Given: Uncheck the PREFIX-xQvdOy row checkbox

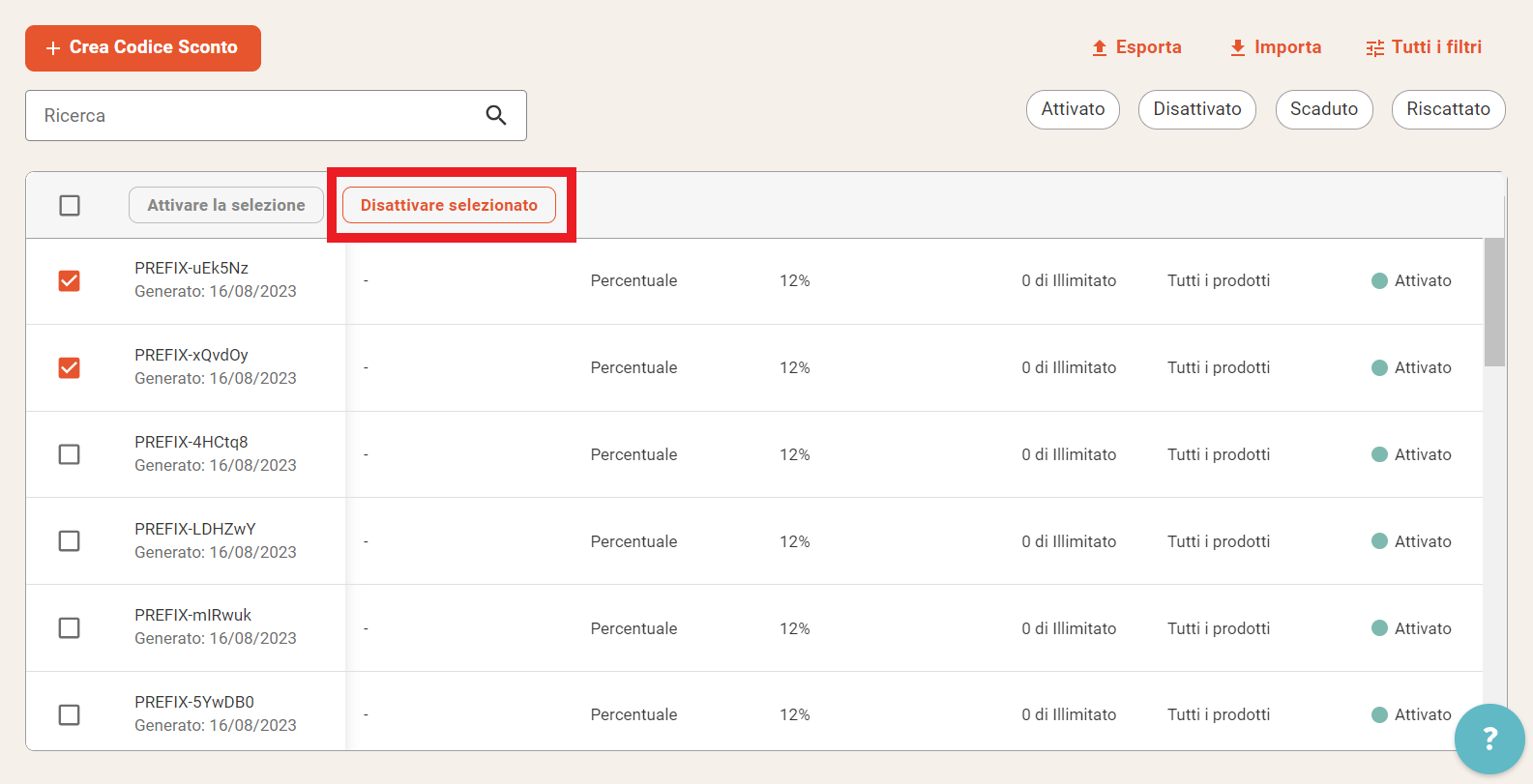Looking at the screenshot, I should 70,367.
